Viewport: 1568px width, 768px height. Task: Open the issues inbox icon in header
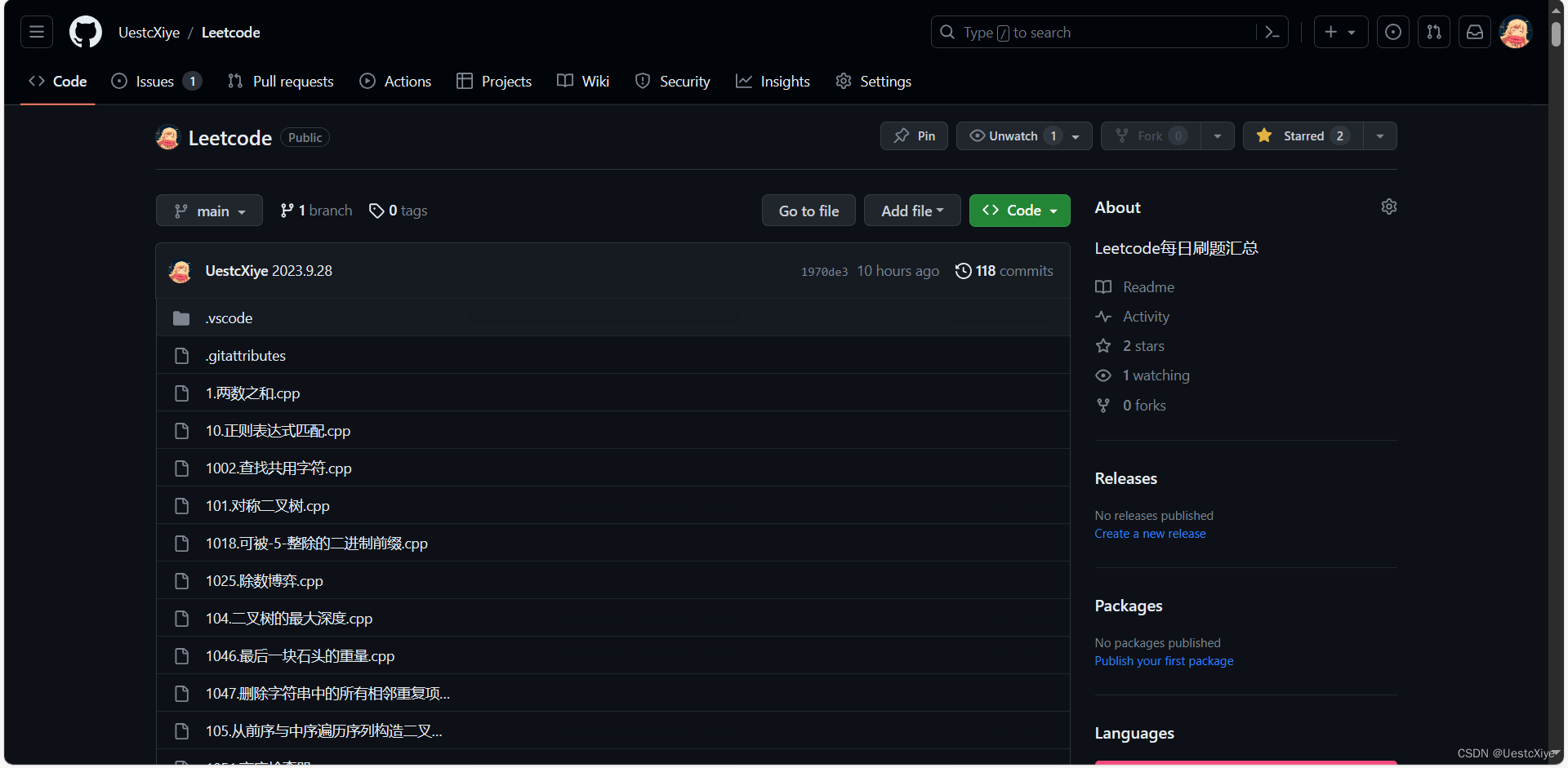coord(1393,32)
